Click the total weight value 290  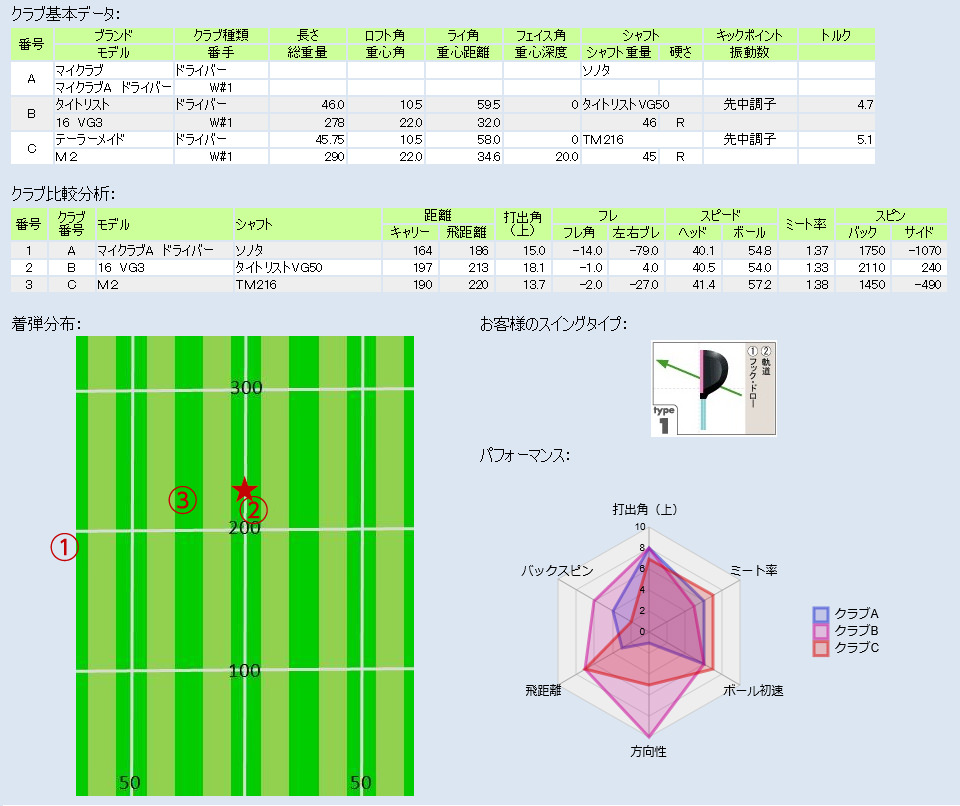334,157
